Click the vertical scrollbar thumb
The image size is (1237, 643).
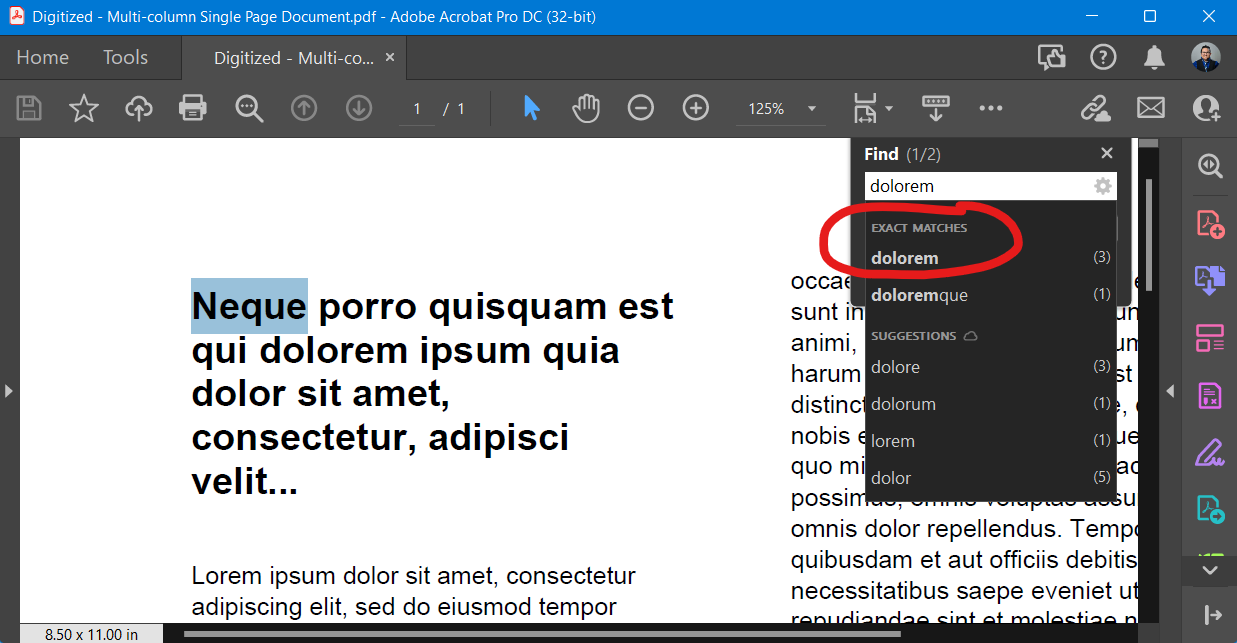coord(1148,235)
